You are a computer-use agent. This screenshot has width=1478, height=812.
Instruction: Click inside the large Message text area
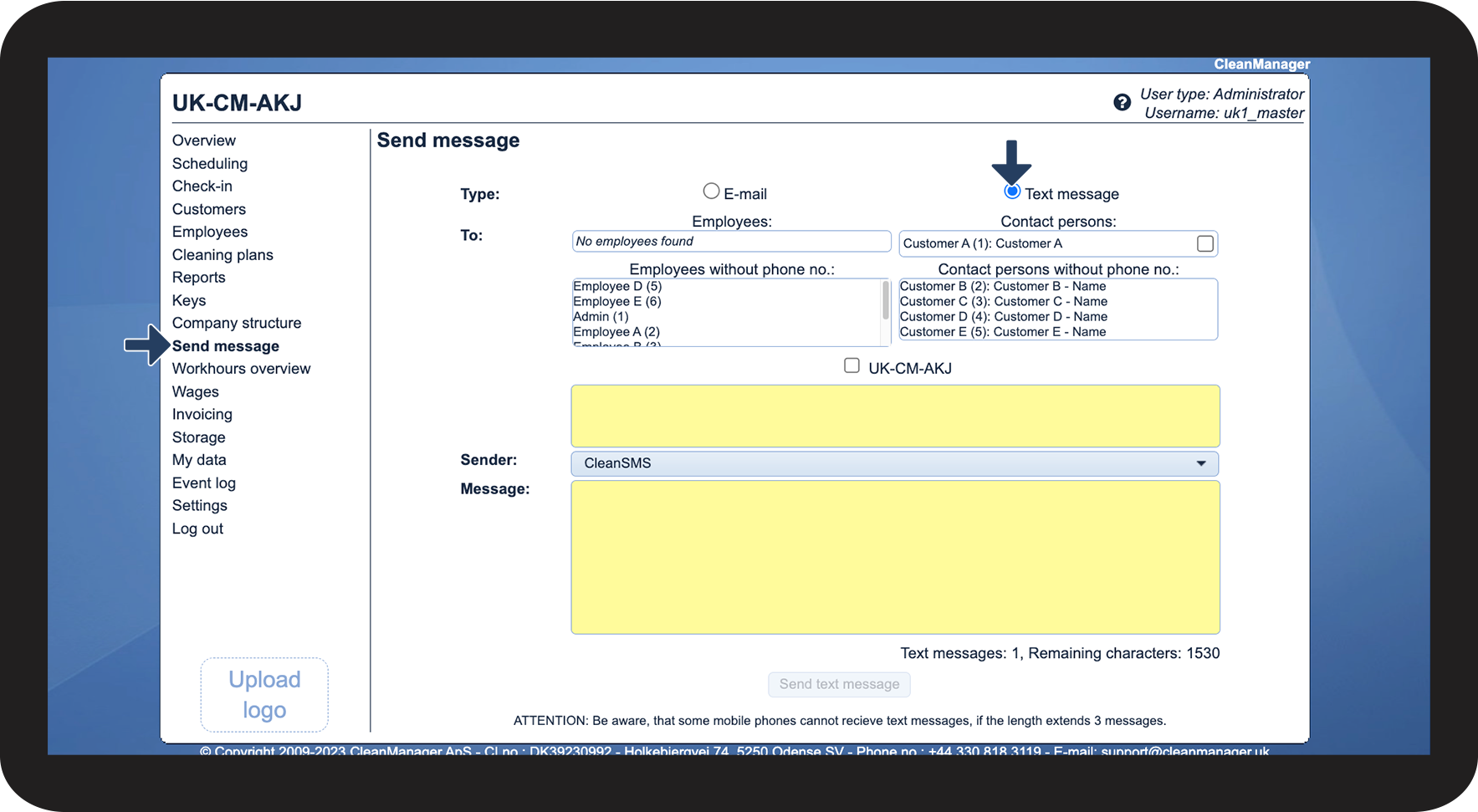[x=895, y=557]
